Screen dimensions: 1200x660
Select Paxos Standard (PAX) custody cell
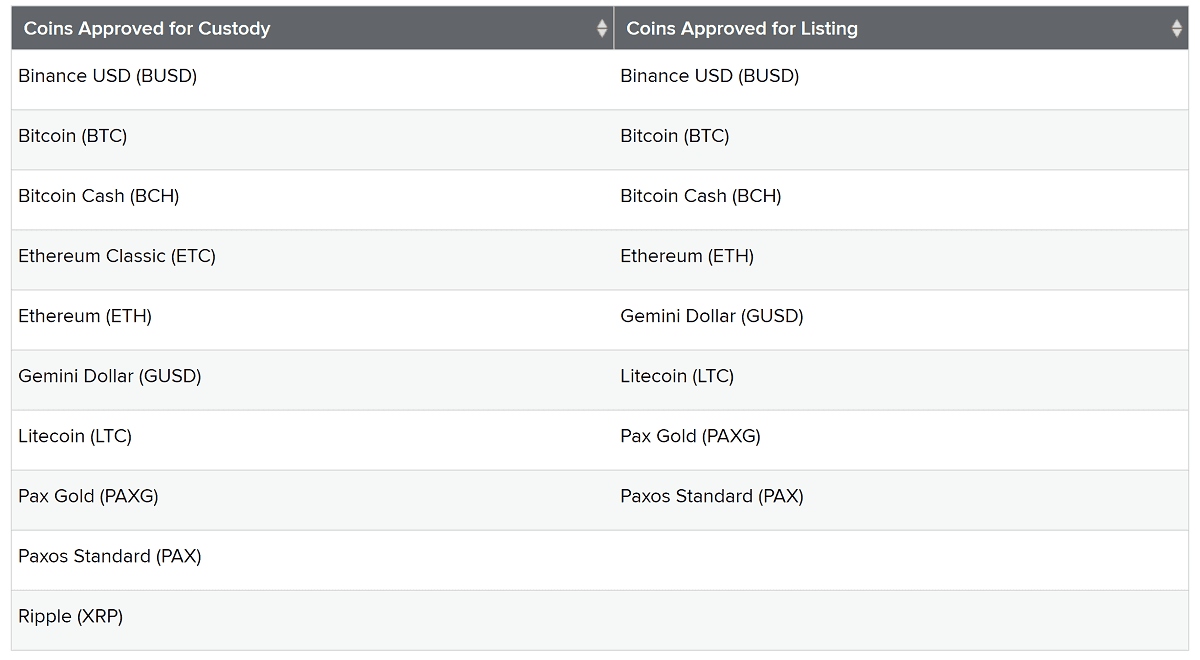pos(110,556)
